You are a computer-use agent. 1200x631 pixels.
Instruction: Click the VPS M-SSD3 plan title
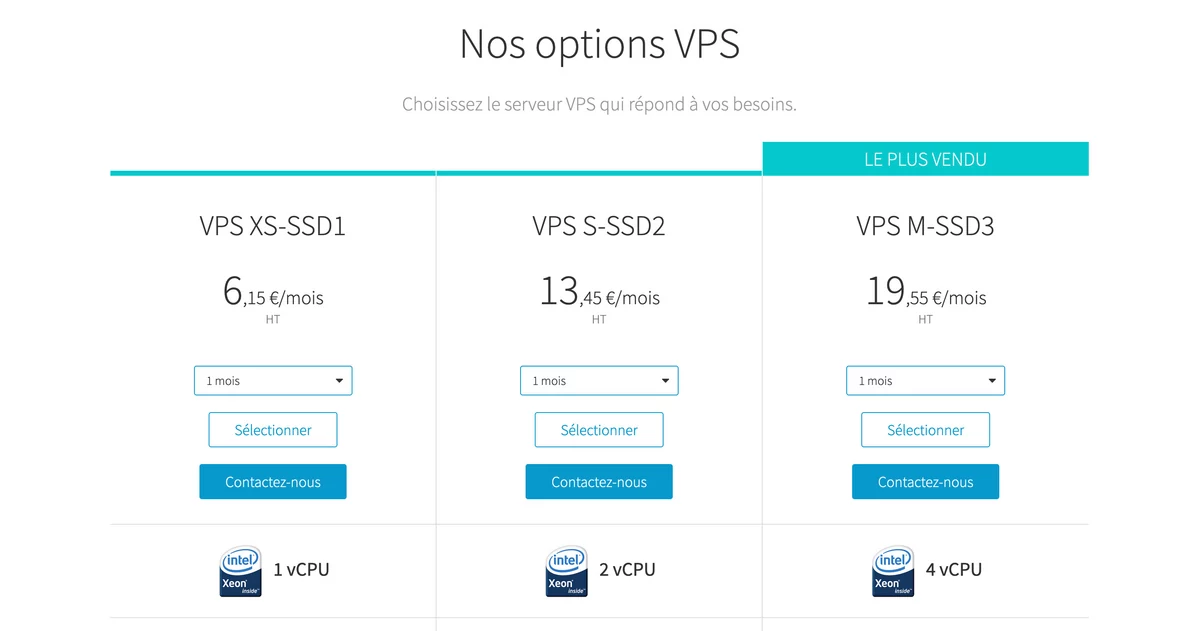coord(926,227)
